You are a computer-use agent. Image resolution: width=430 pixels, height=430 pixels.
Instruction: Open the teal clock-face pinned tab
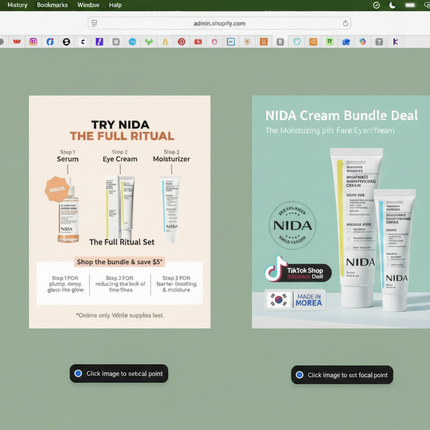[297, 42]
